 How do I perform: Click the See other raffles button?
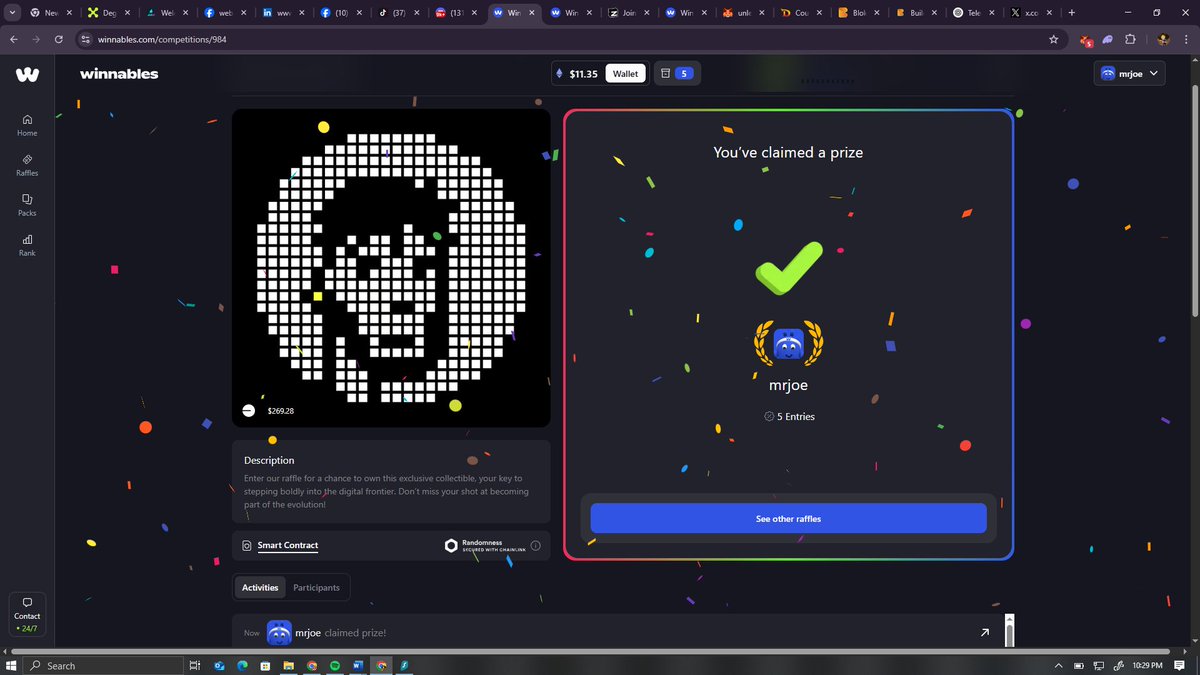click(x=788, y=518)
